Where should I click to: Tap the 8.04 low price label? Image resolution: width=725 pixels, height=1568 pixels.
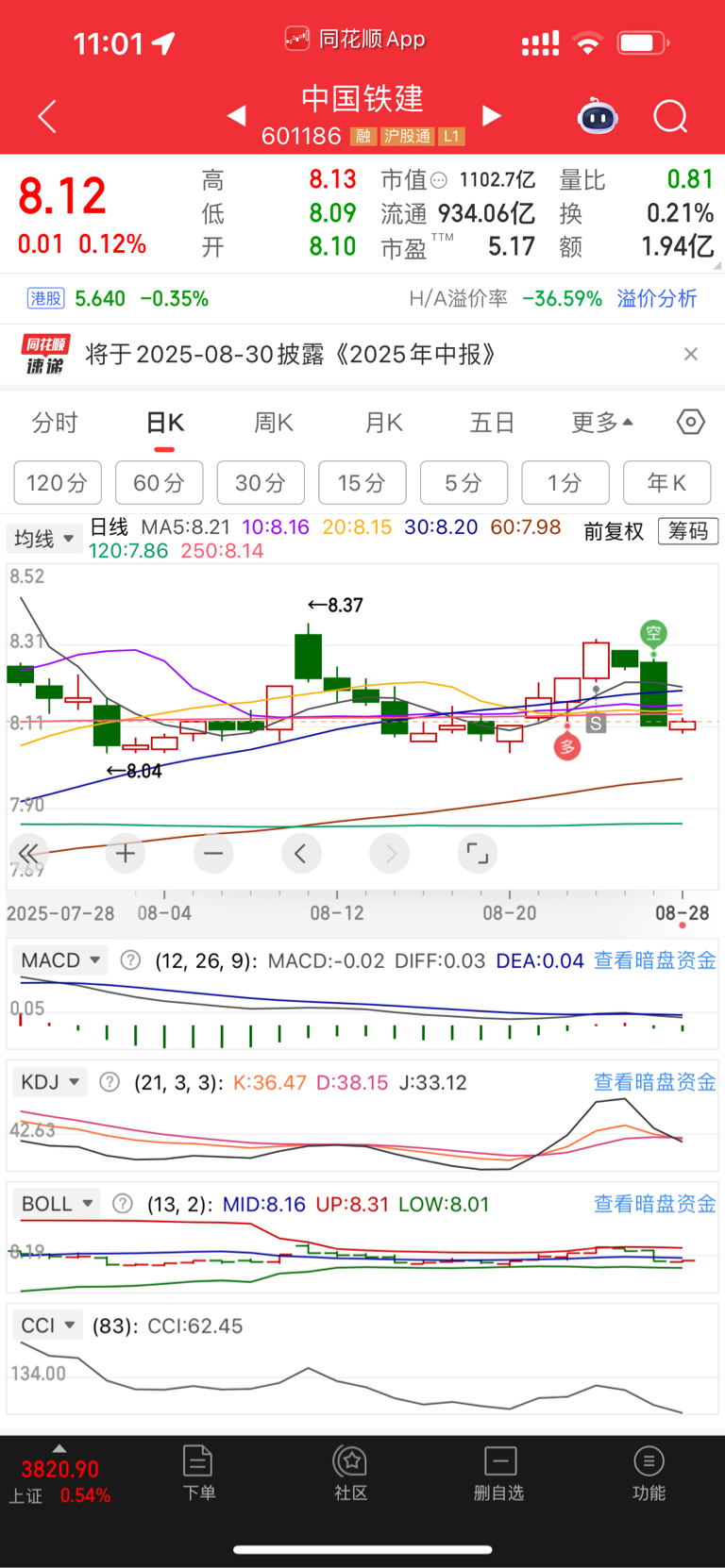click(134, 771)
